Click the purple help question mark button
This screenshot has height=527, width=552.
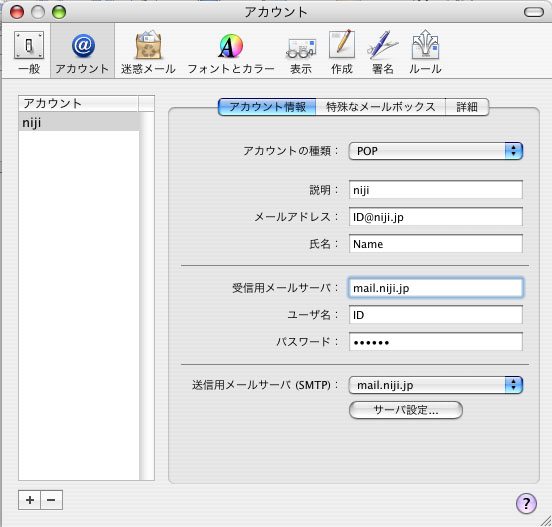point(526,503)
